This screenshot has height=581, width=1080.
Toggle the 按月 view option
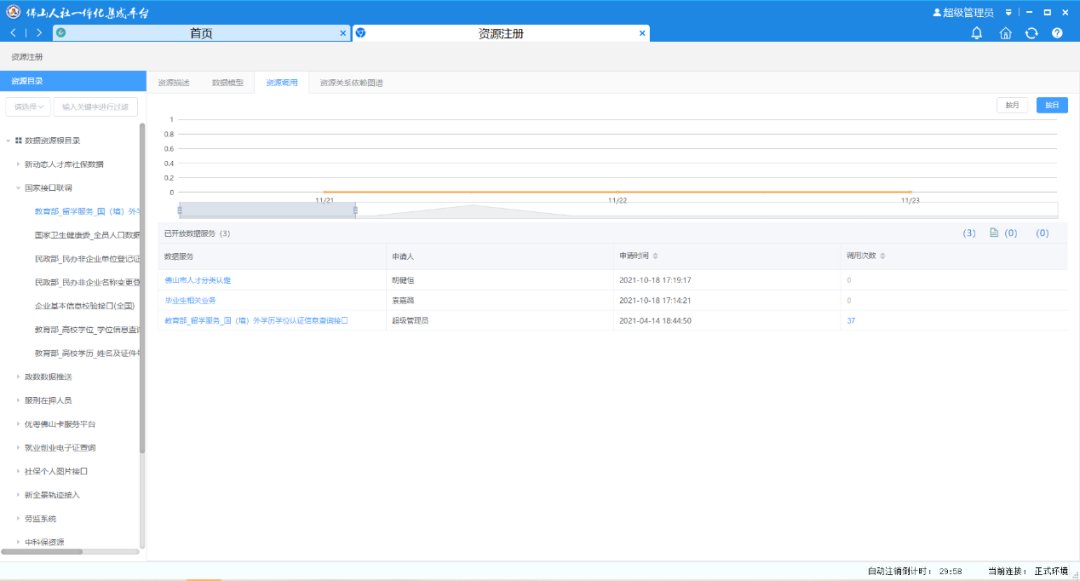click(1011, 104)
